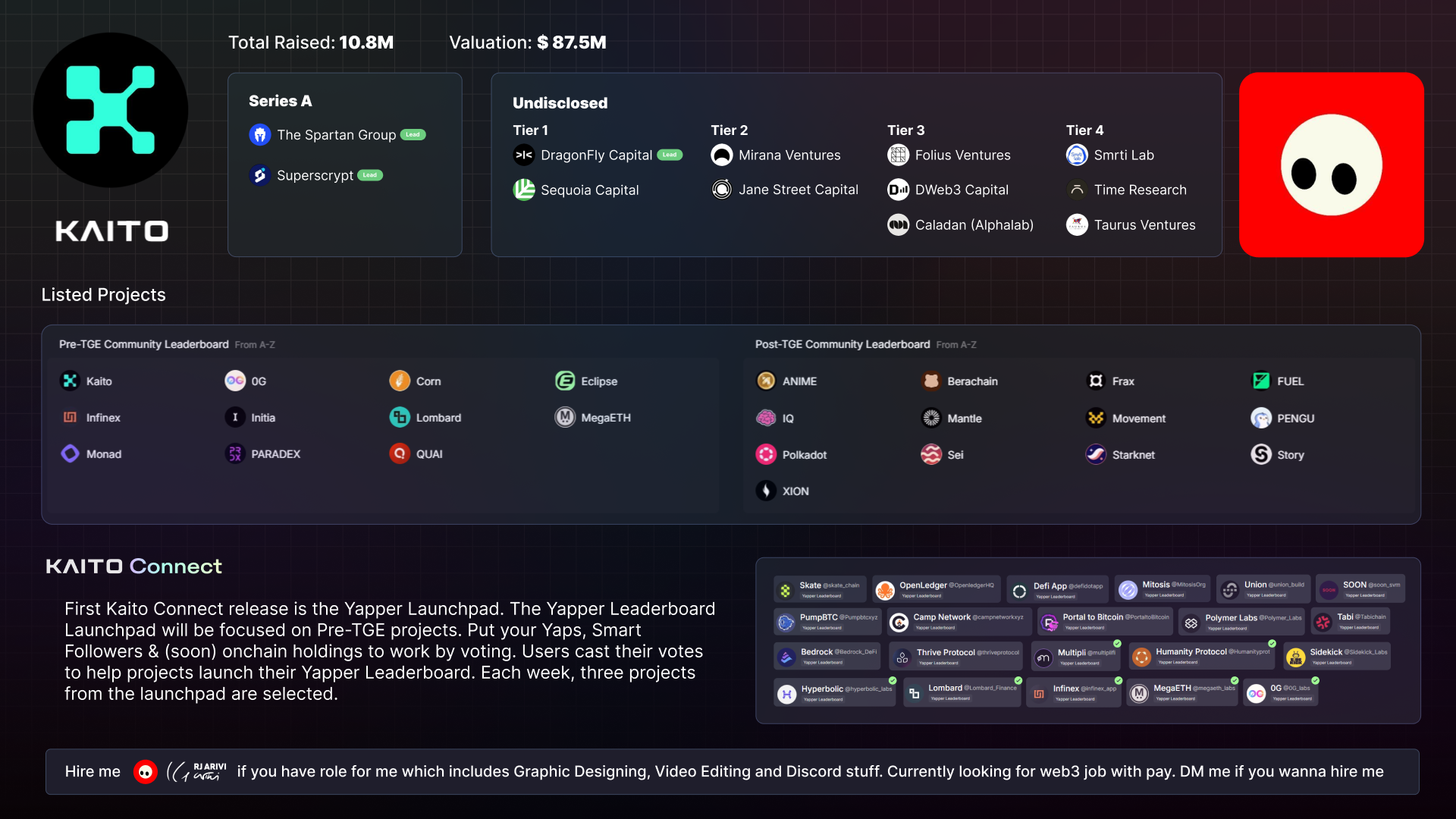Click the large red ghost-face image
Image resolution: width=1456 pixels, height=819 pixels.
tap(1331, 165)
